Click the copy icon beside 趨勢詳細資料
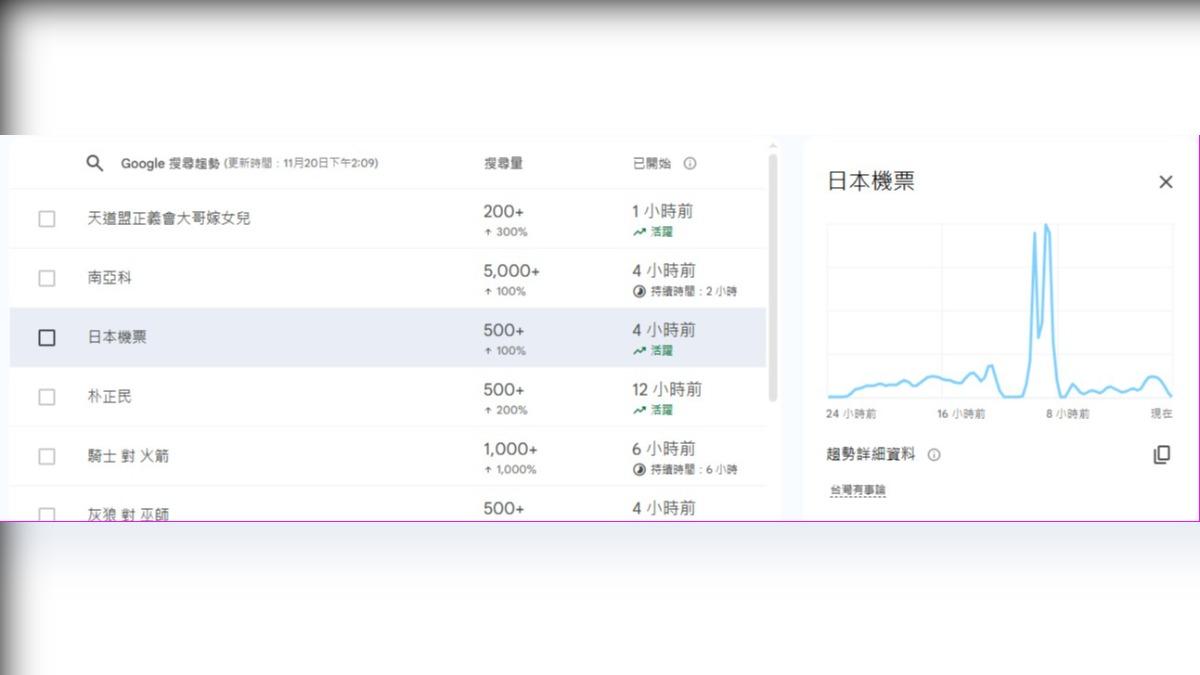The height and width of the screenshot is (675, 1200). pos(1161,455)
